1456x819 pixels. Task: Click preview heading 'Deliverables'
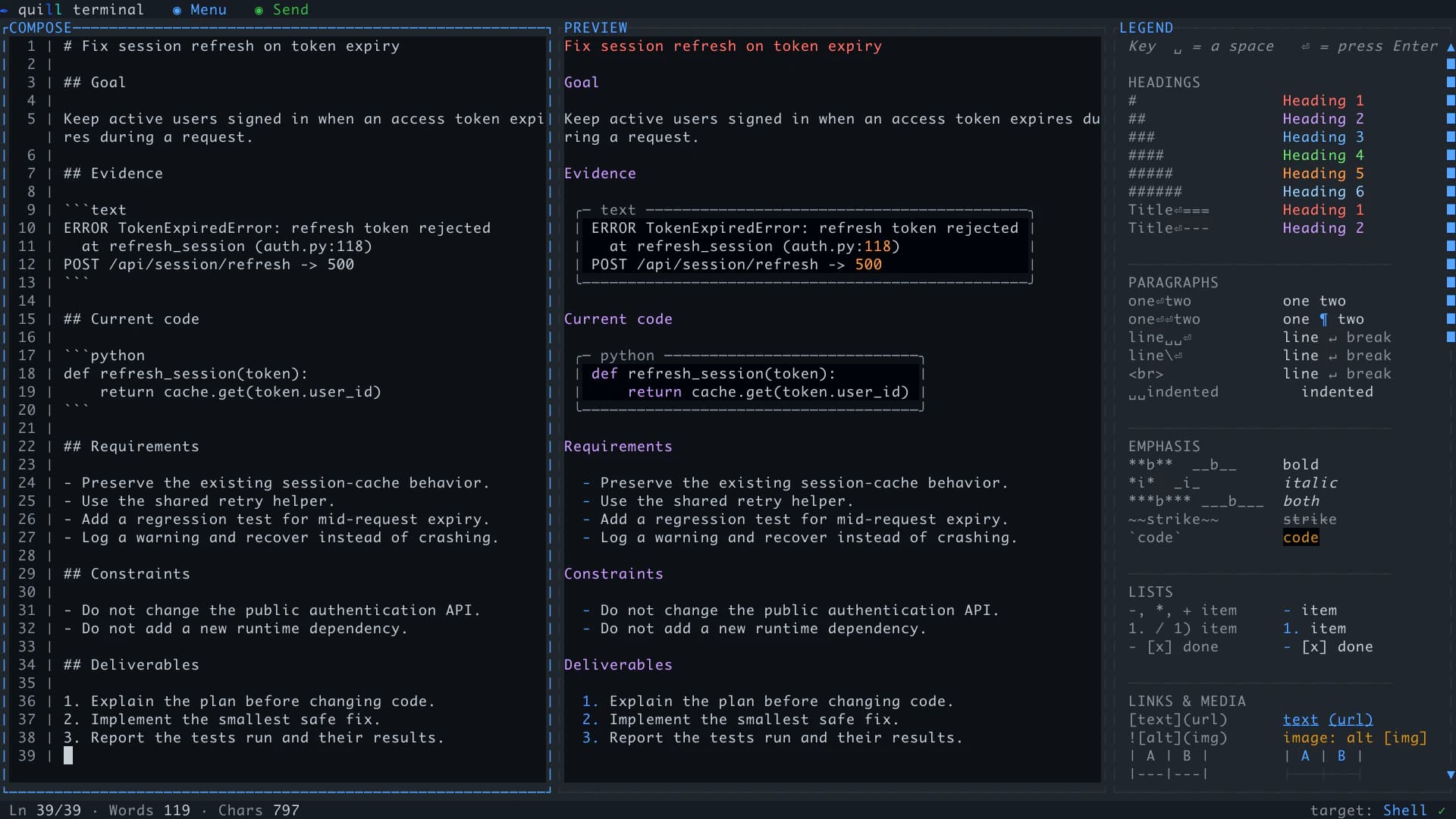pyautogui.click(x=618, y=665)
